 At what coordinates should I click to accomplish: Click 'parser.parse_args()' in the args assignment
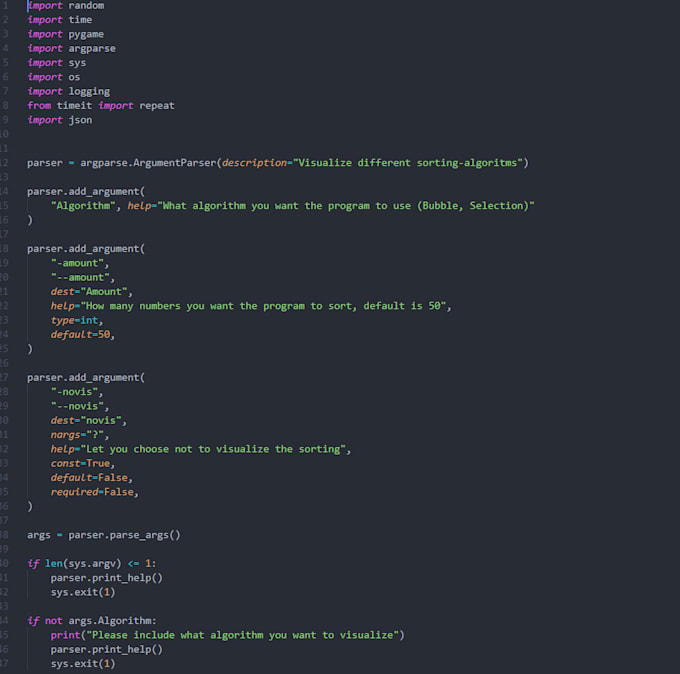124,535
